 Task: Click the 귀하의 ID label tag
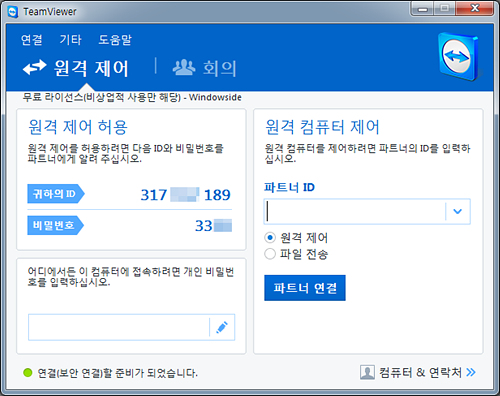point(56,194)
